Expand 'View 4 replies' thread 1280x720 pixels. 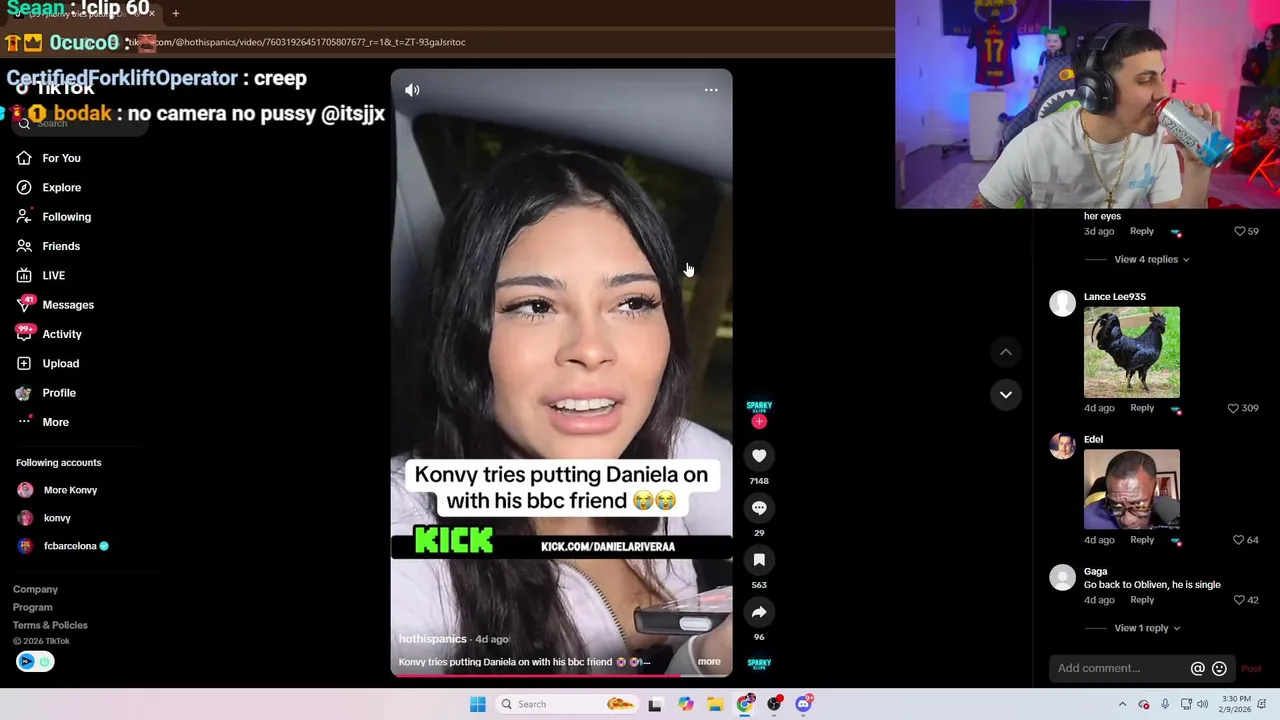(x=1152, y=259)
